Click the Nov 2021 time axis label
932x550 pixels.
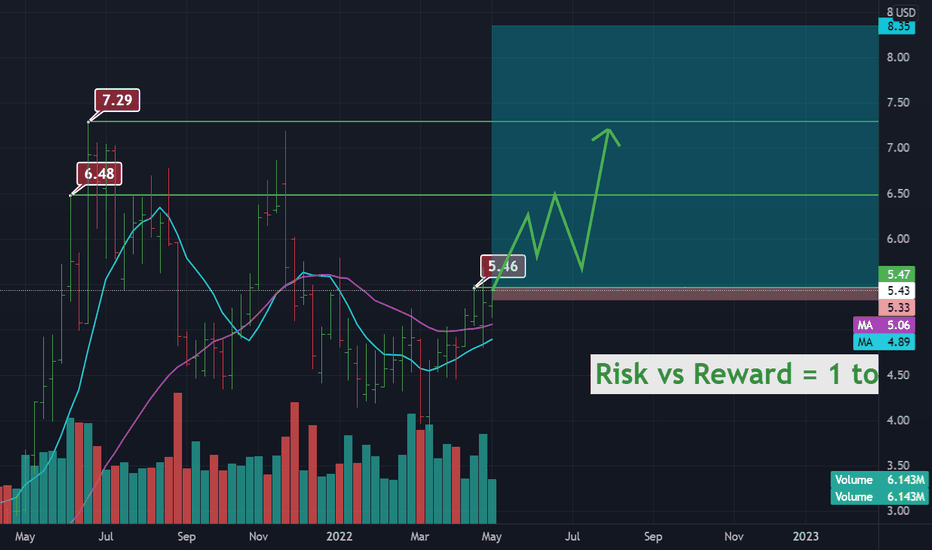tap(259, 536)
